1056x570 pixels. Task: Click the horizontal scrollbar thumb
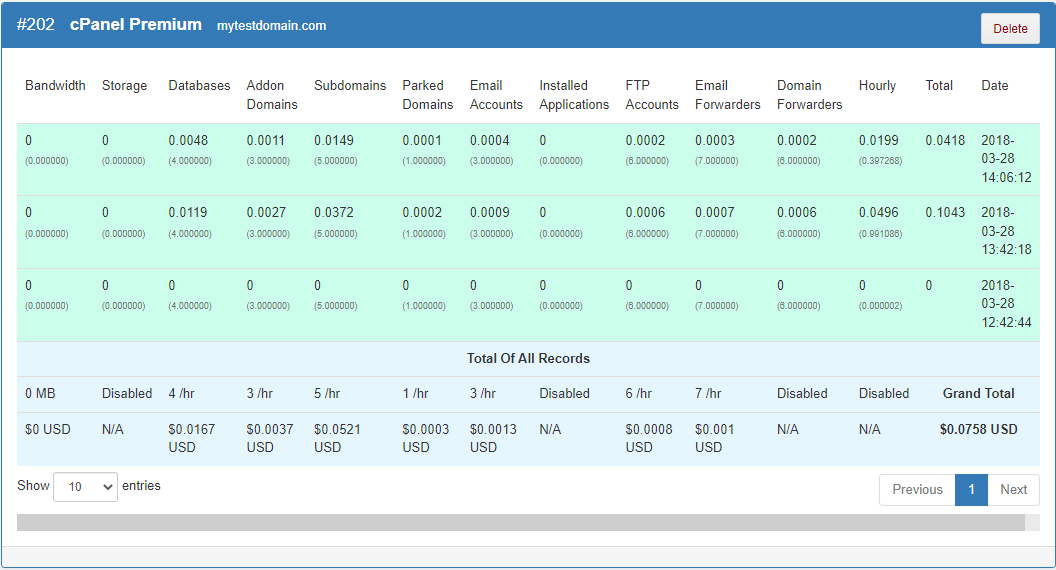pos(521,522)
